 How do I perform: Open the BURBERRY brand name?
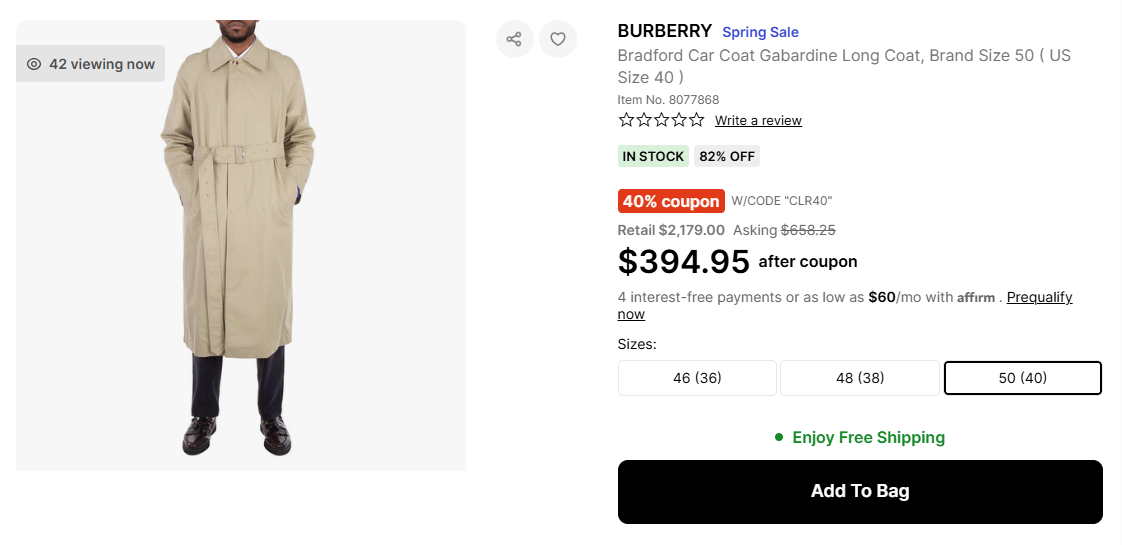[665, 31]
